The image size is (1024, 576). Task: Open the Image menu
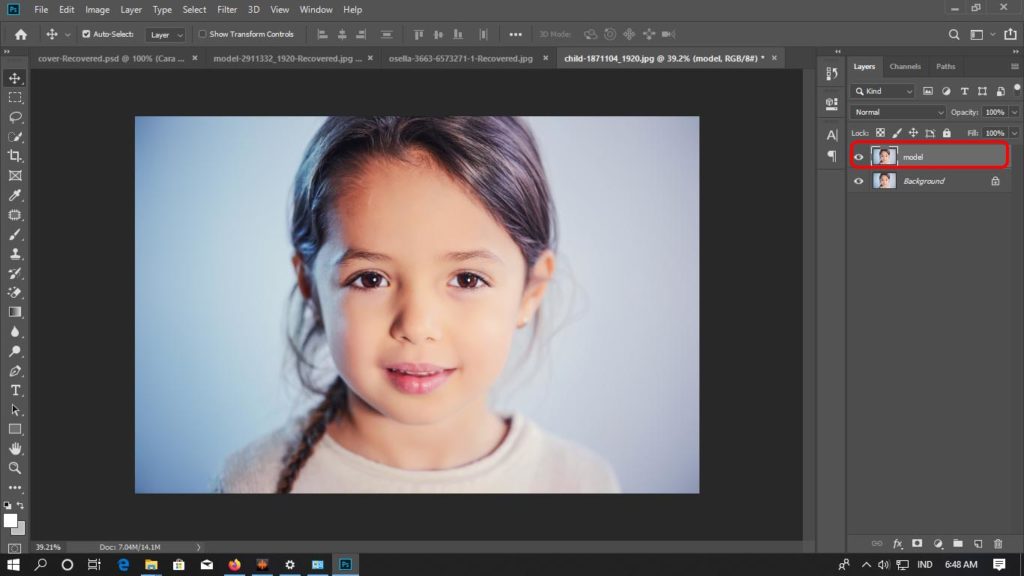coord(97,10)
